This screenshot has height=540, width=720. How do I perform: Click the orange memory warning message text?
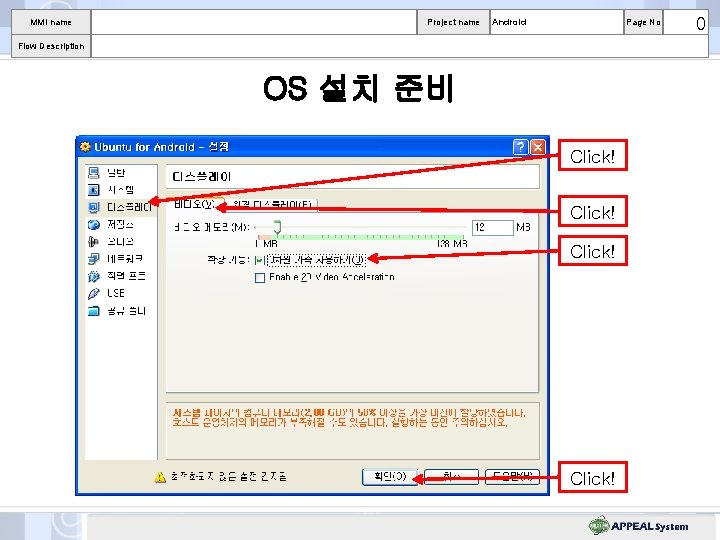coord(349,417)
